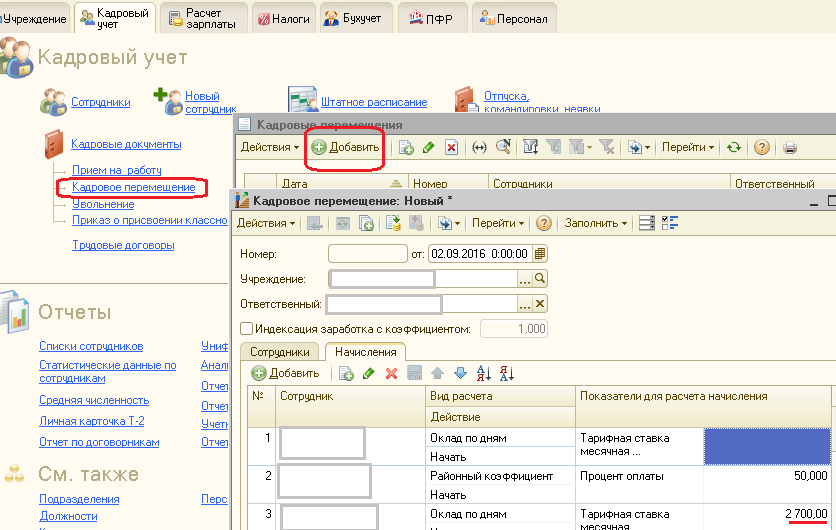The image size is (836, 530).
Task: Select the Процент оплаты value 50,000 cell
Action: click(767, 476)
